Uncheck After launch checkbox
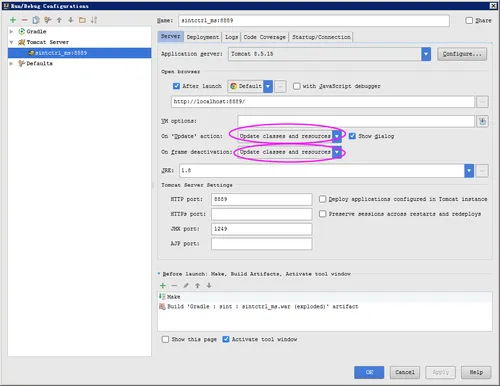The height and width of the screenshot is (386, 500). coord(176,86)
